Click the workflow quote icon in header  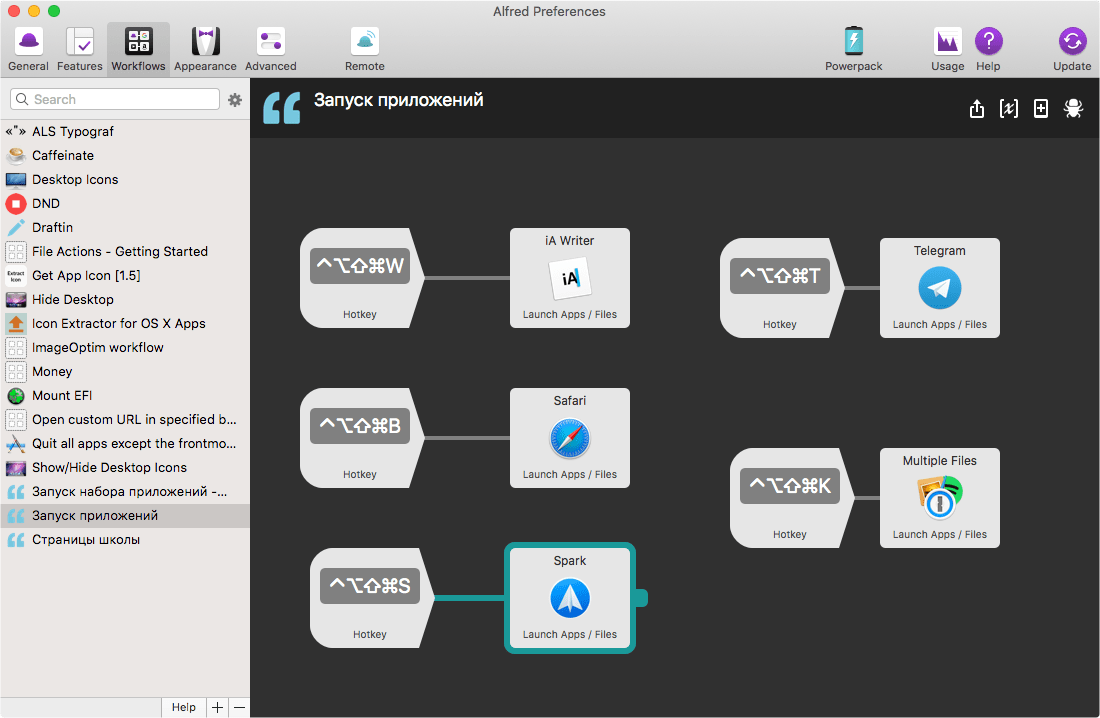[281, 108]
